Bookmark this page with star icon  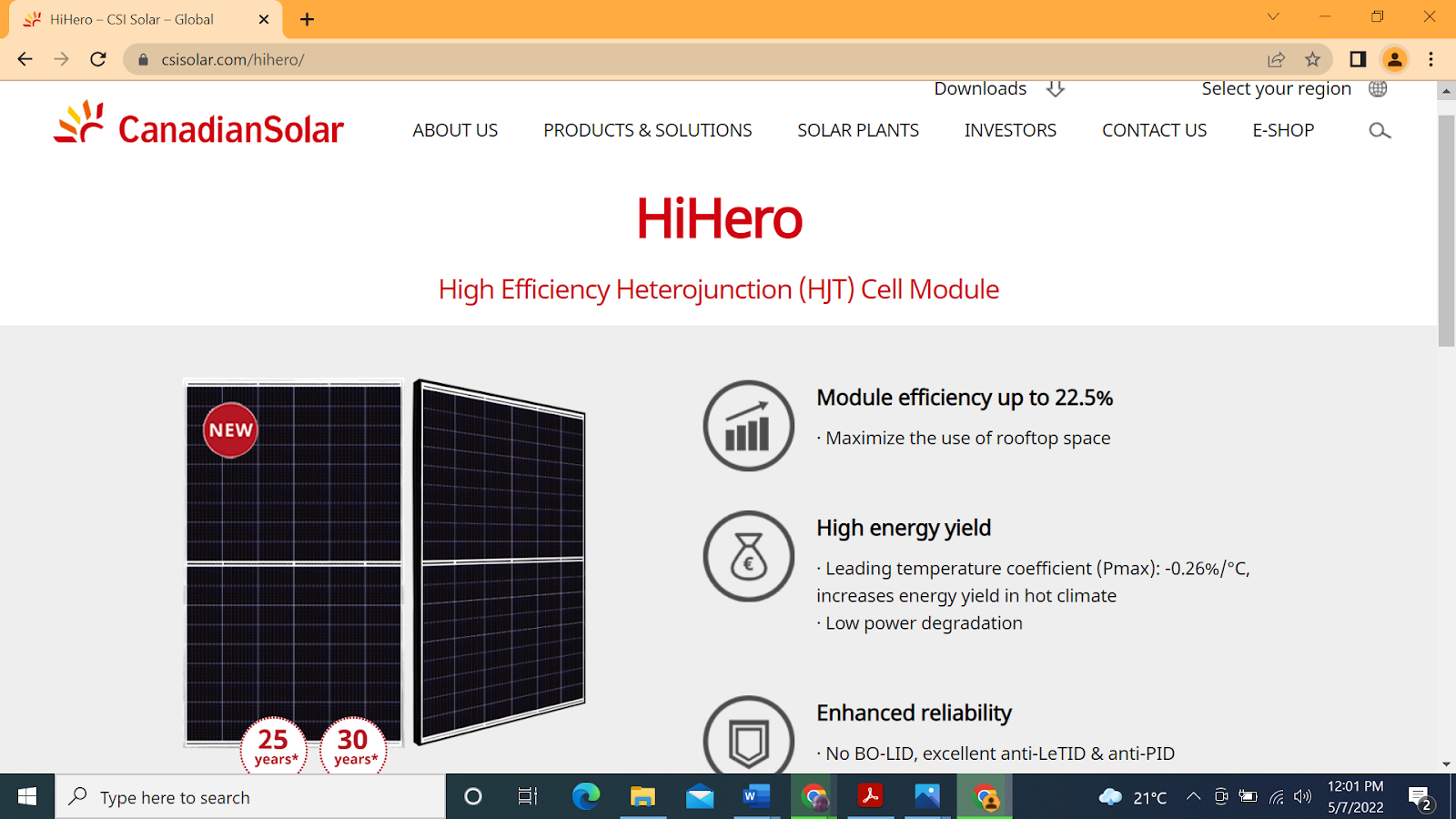coord(1312,59)
